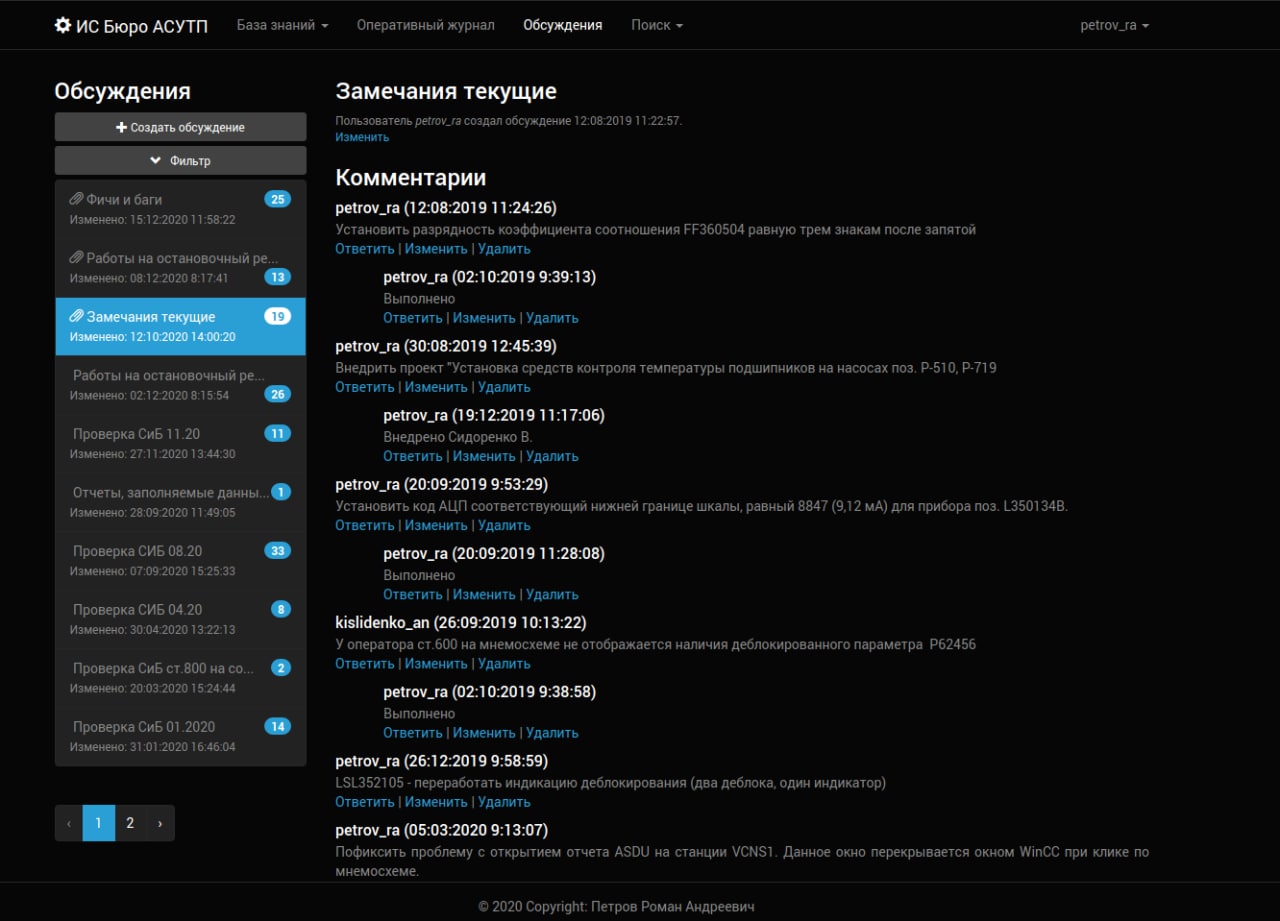Screen dimensions: 1280x921
Task: Open Проверка СИБ 04.20 discussion
Action: pos(181,619)
